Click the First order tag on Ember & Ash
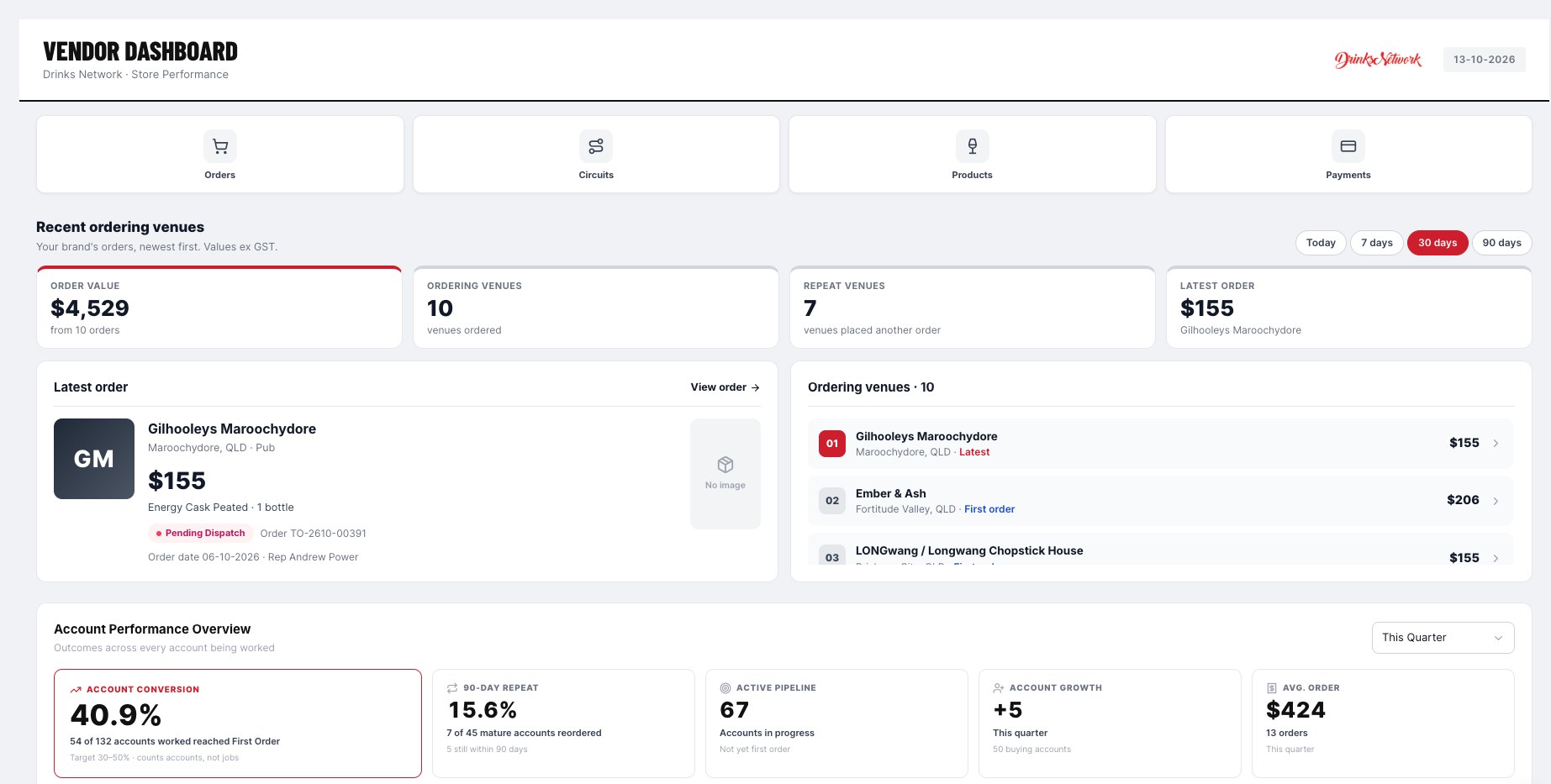Image resolution: width=1551 pixels, height=784 pixels. [989, 509]
